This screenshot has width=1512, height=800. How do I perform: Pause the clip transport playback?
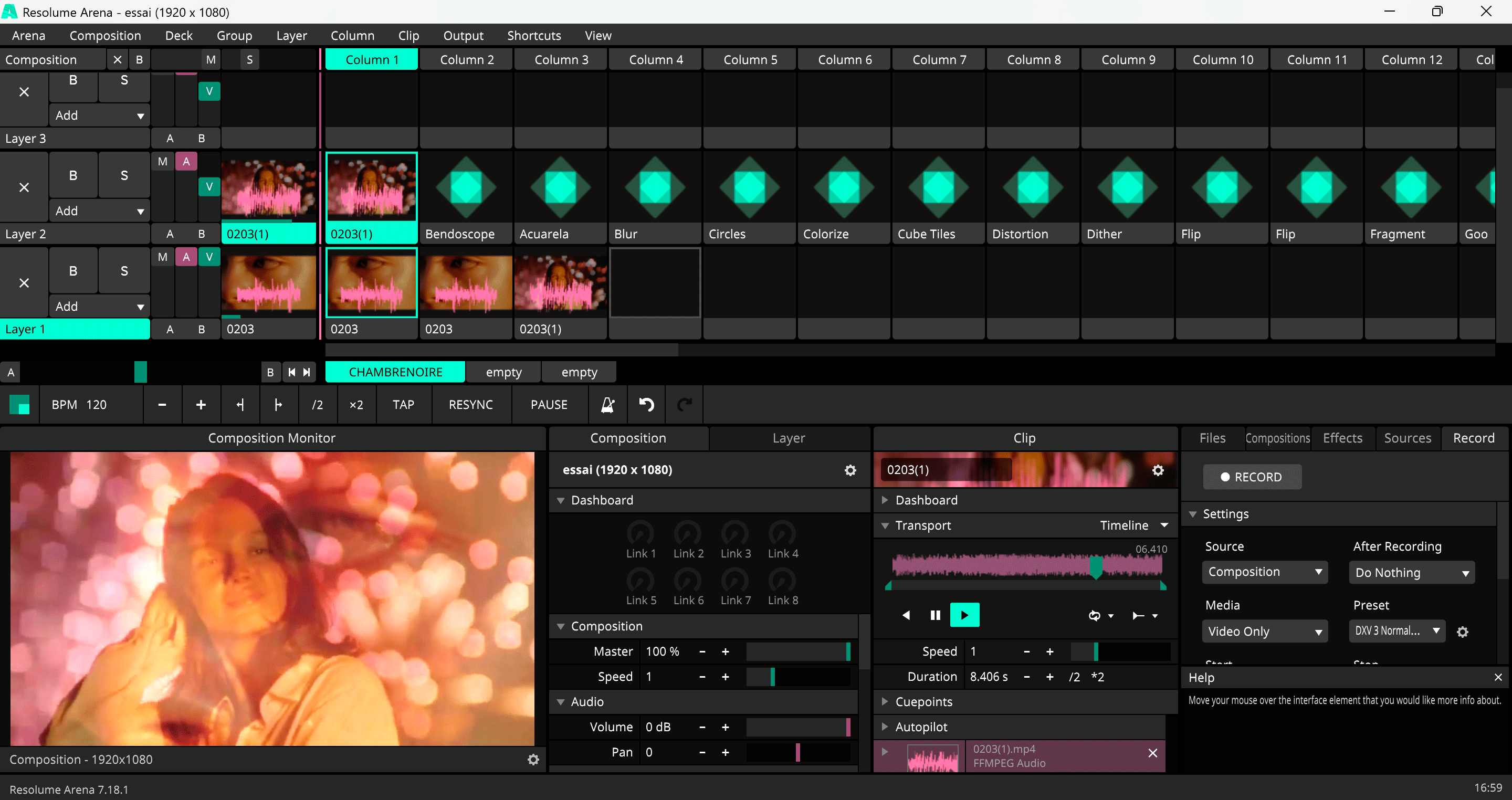935,615
